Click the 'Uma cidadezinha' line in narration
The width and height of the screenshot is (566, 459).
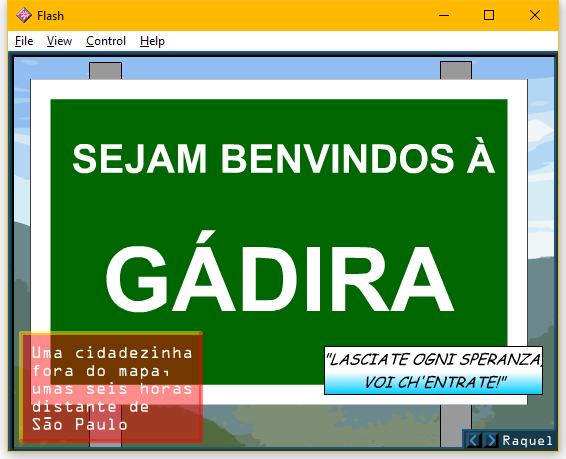[112, 353]
